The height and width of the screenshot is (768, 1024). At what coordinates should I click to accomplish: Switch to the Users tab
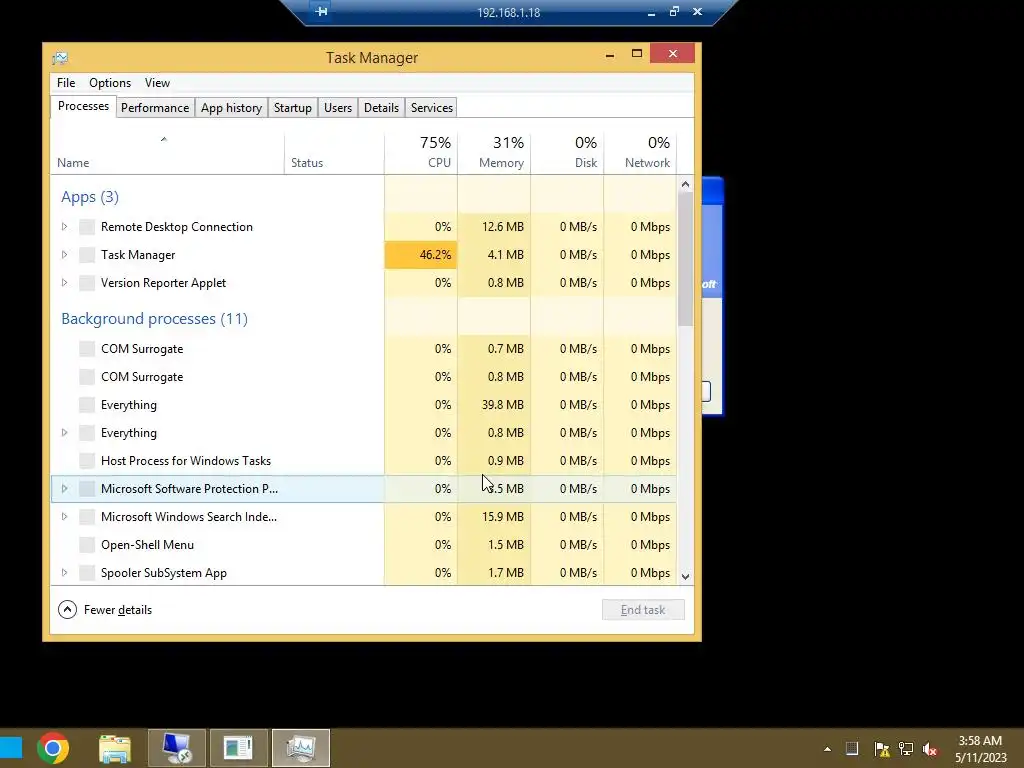pos(338,108)
